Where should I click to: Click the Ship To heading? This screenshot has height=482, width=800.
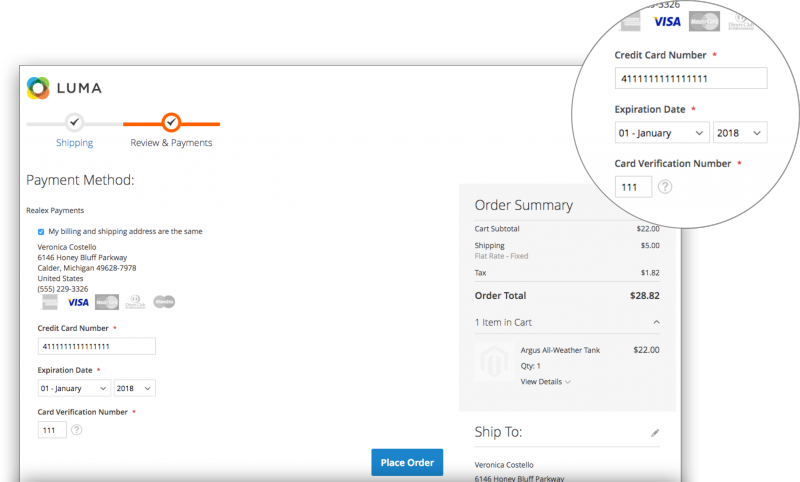click(x=498, y=432)
